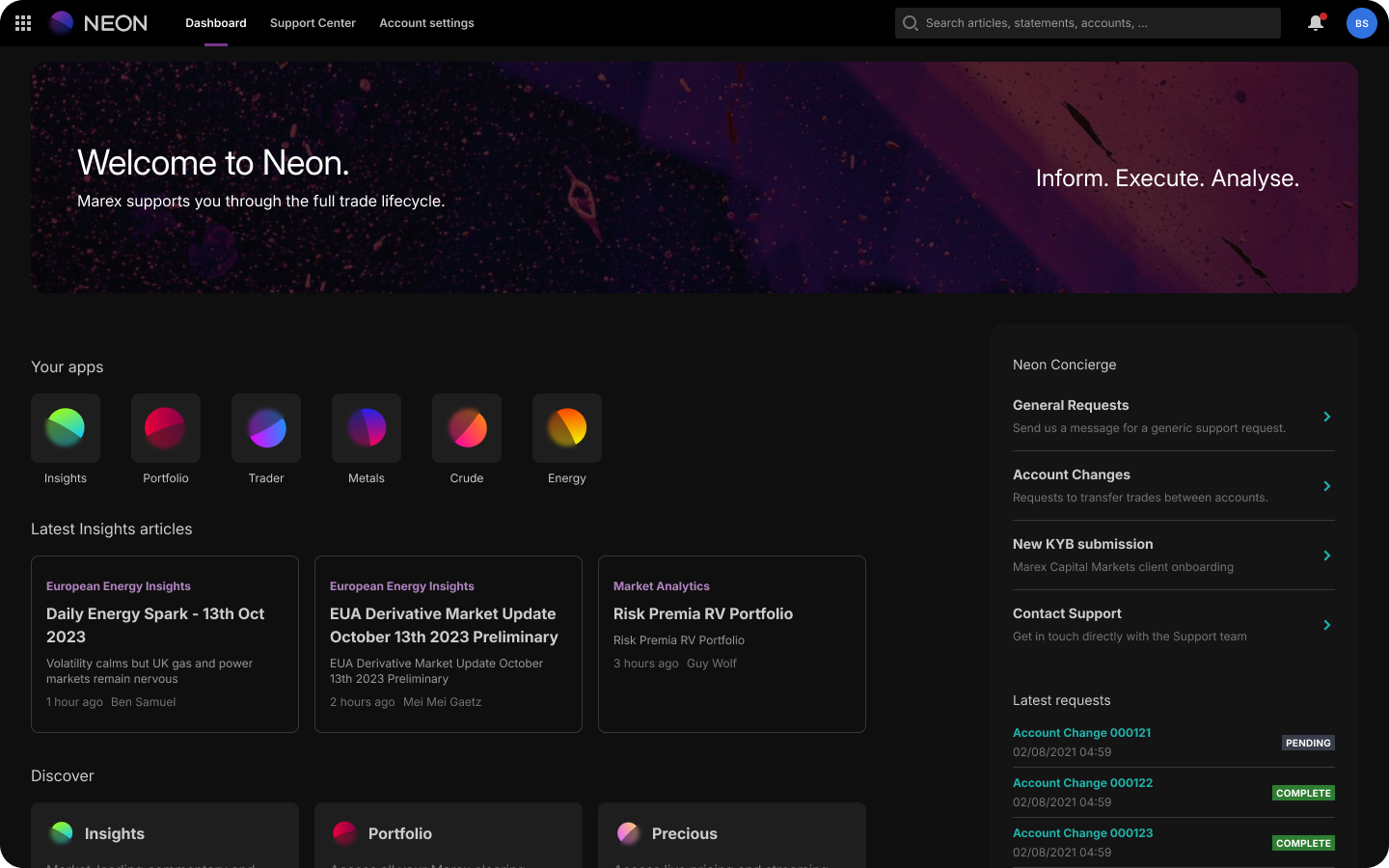Launch the Energy app icon
The height and width of the screenshot is (868, 1389).
tap(567, 428)
